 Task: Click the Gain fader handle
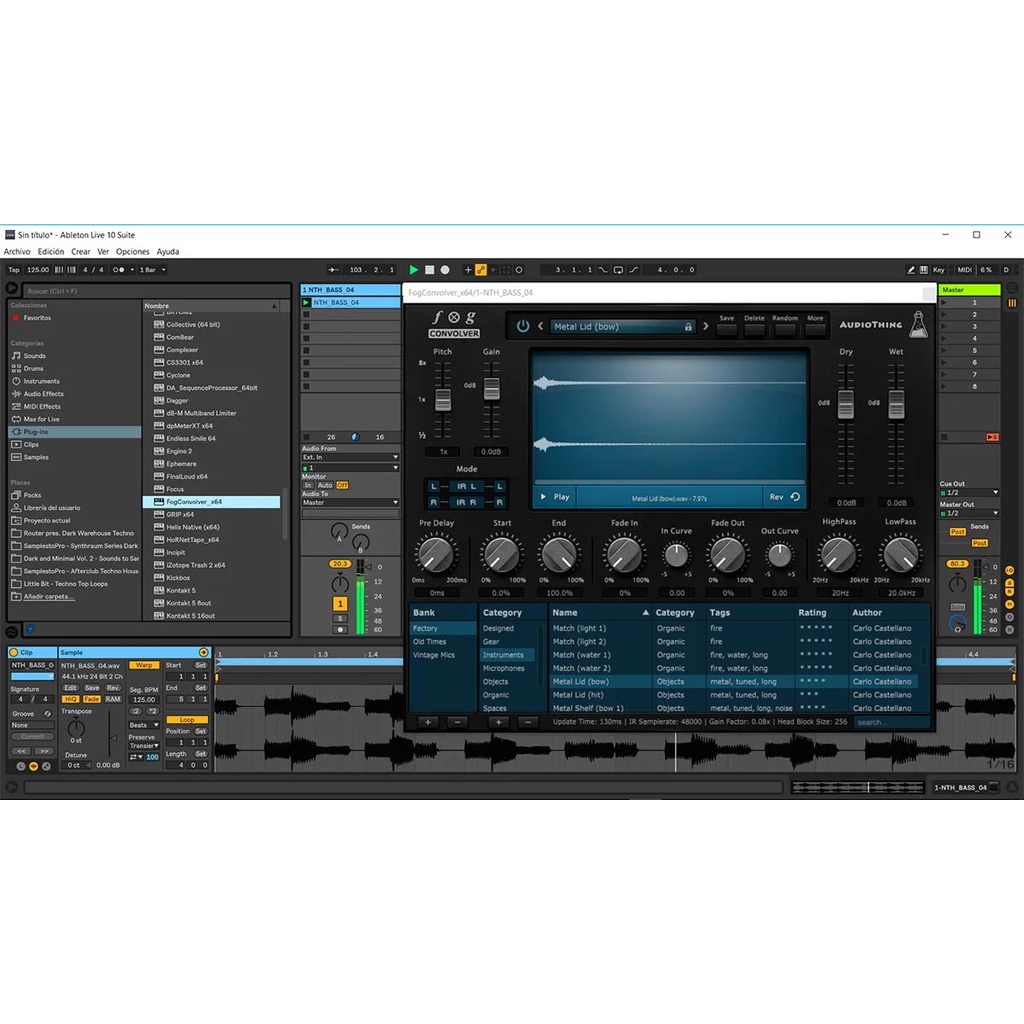[x=492, y=389]
